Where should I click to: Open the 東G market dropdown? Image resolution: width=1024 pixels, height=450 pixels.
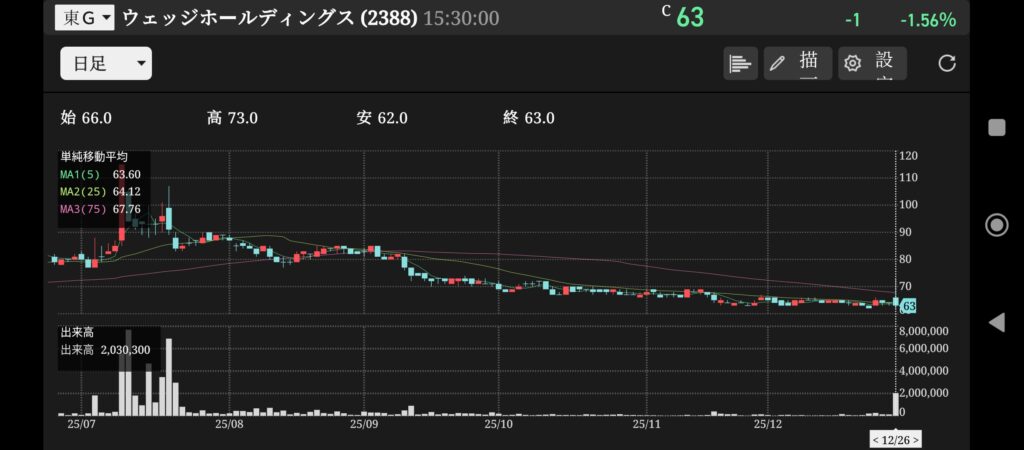click(x=85, y=18)
